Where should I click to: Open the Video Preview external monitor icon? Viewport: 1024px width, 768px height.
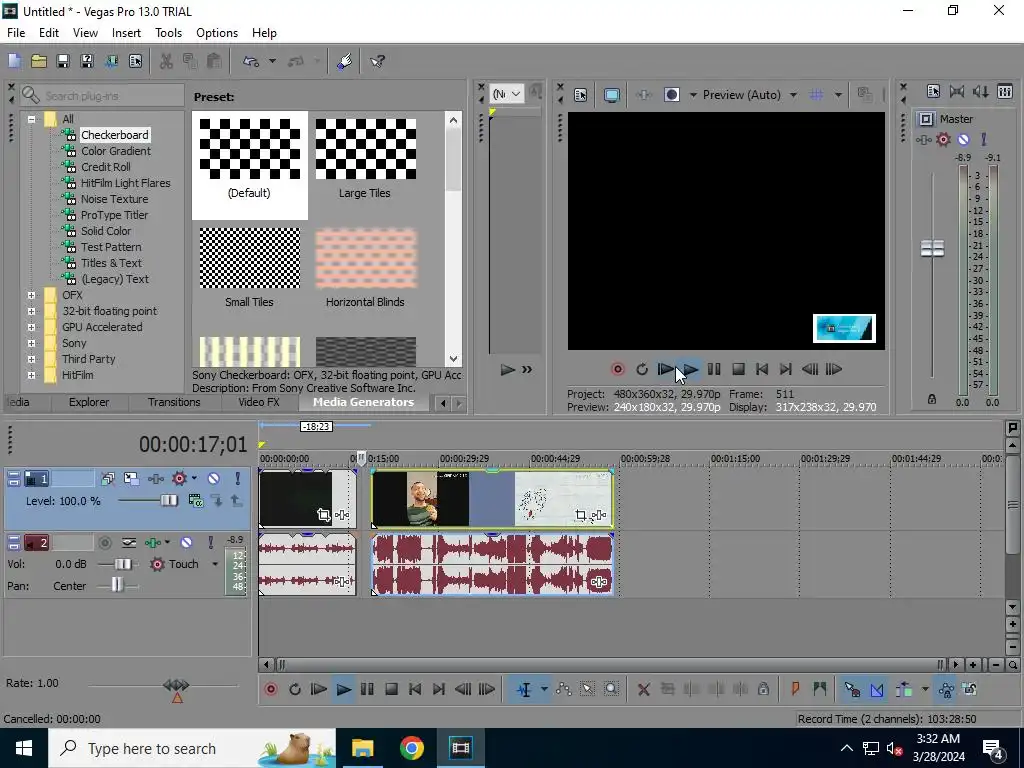tap(611, 95)
